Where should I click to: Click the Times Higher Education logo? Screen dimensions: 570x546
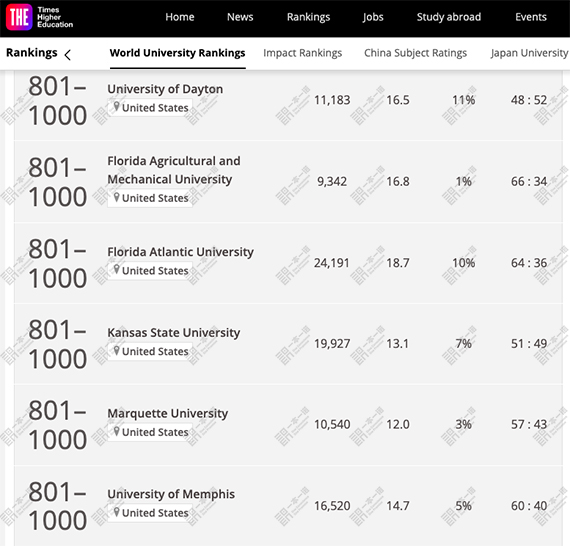coord(40,17)
